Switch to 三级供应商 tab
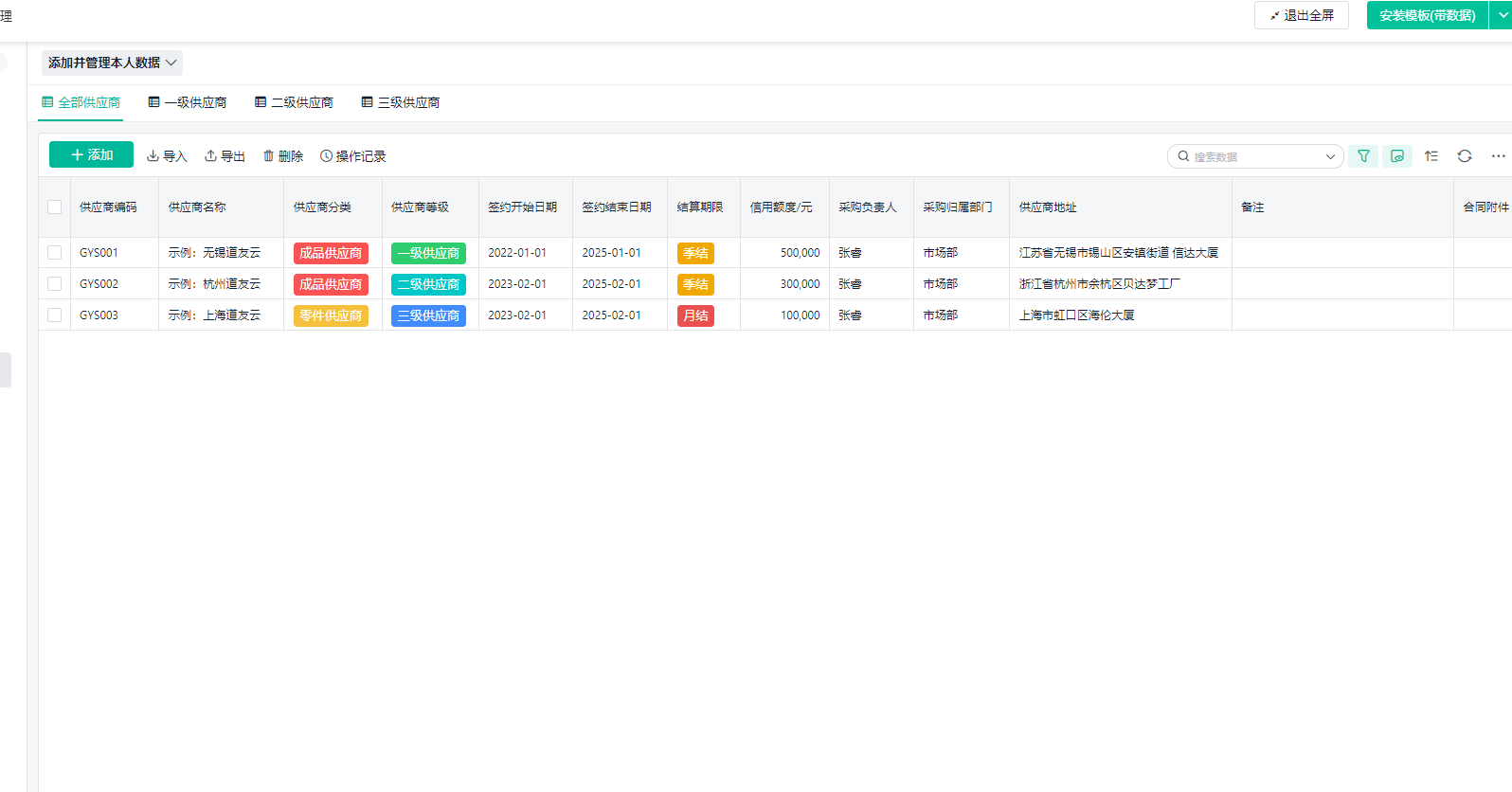 (401, 102)
